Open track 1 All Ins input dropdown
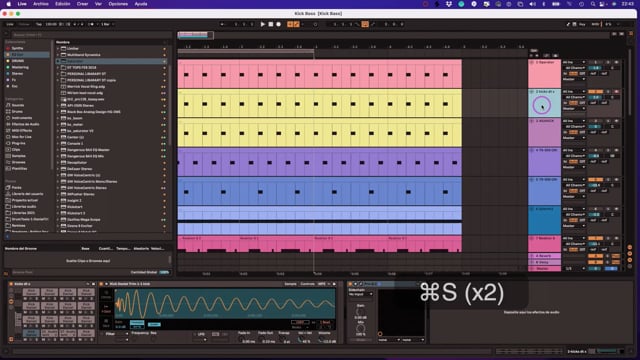 point(574,62)
